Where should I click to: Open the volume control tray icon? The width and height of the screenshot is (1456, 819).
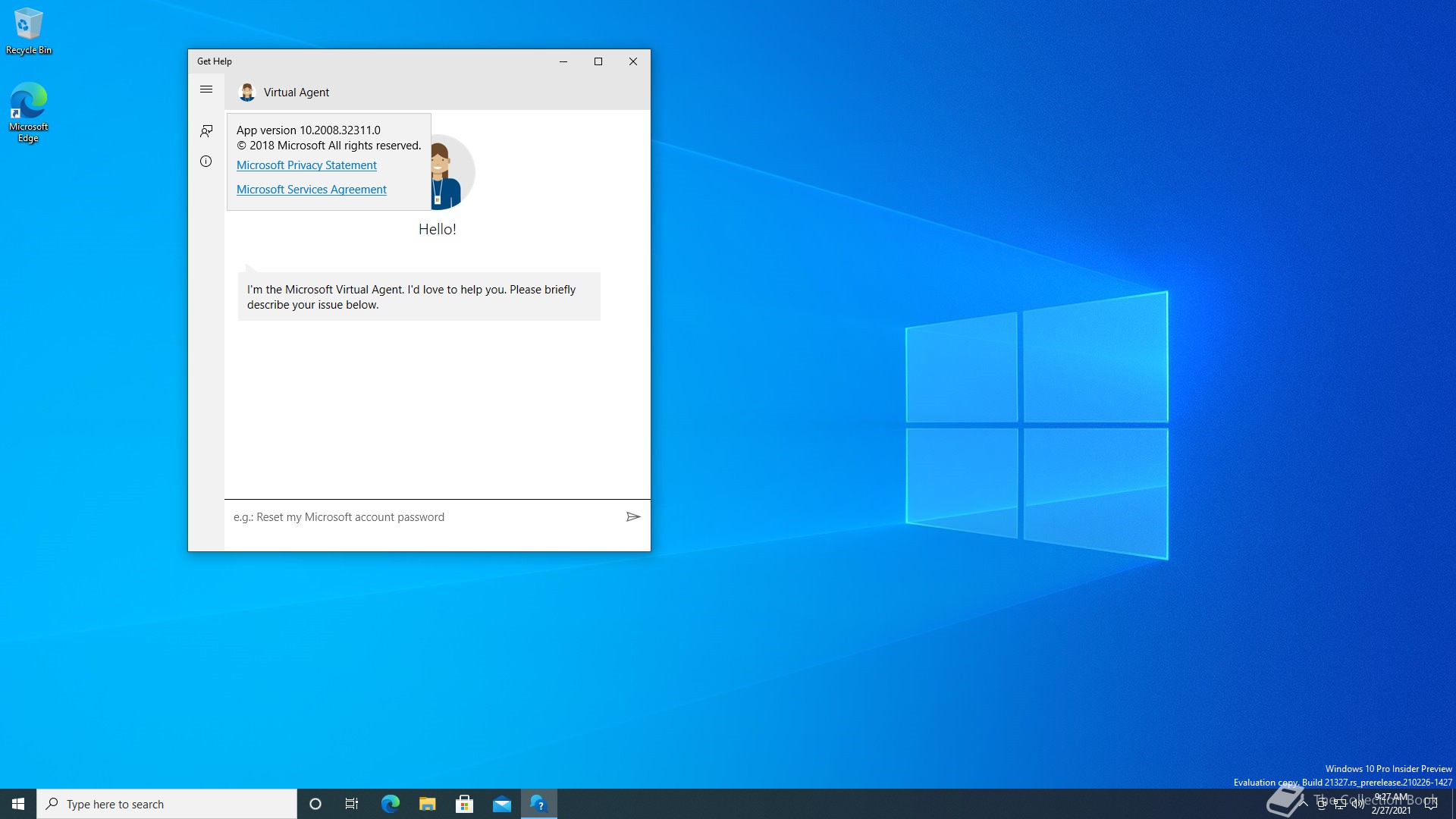1358,804
